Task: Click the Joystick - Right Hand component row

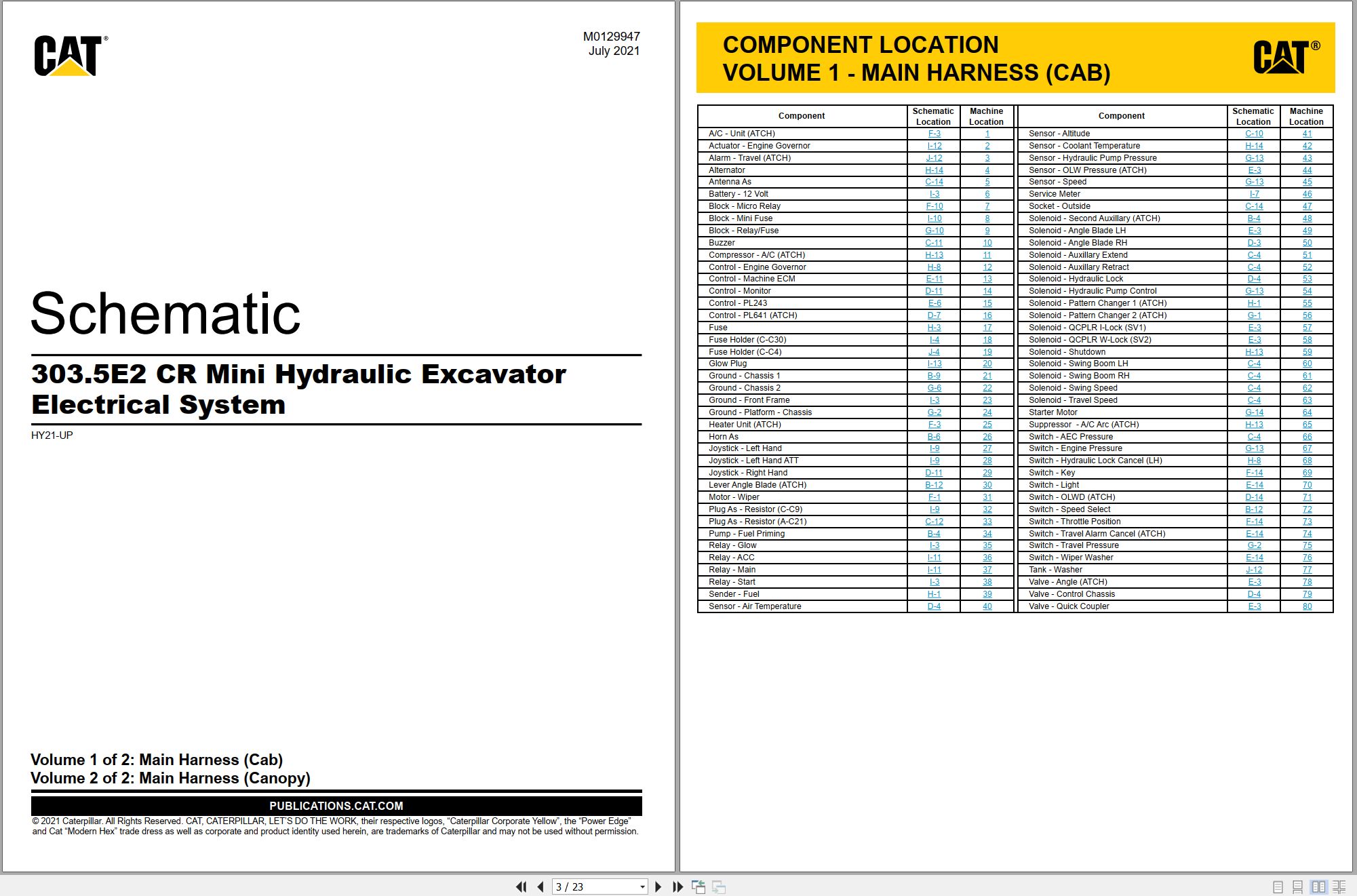Action: (856, 473)
